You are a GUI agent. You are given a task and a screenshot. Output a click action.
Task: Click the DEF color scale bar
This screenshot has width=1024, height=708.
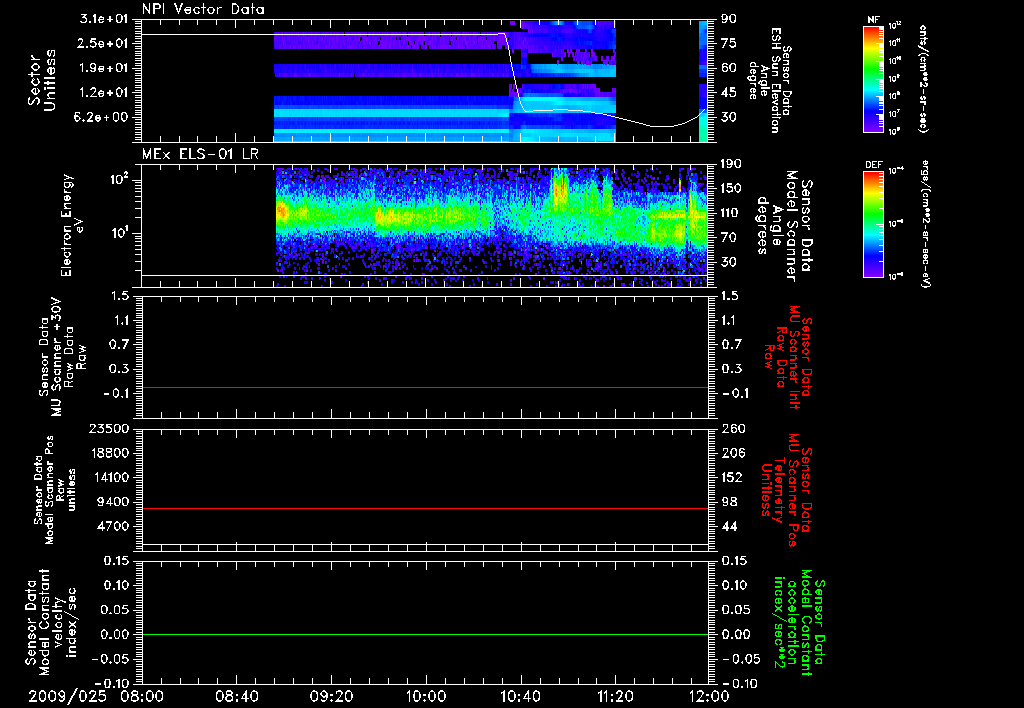point(874,224)
